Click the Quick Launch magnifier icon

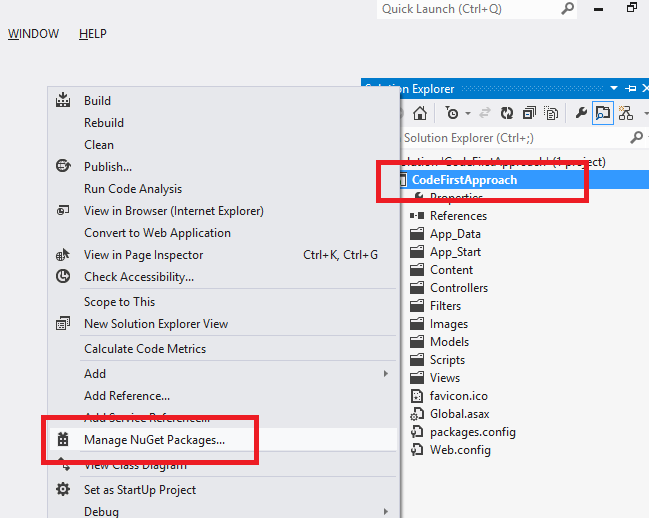tap(567, 9)
